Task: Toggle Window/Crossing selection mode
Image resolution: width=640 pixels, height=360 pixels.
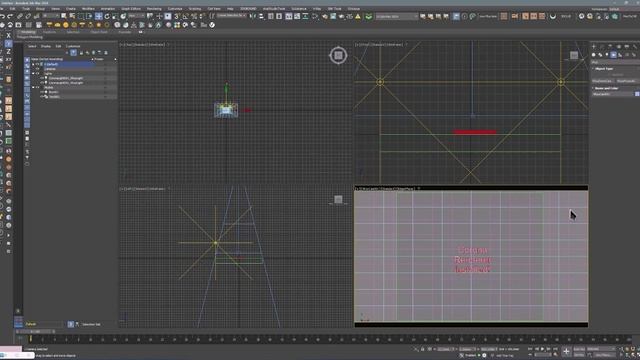Action: (89, 16)
